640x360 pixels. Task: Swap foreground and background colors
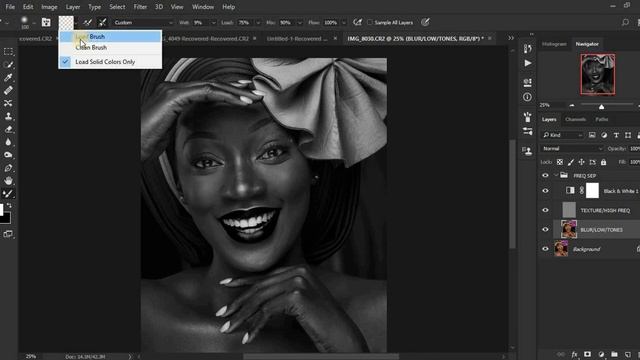(9, 205)
